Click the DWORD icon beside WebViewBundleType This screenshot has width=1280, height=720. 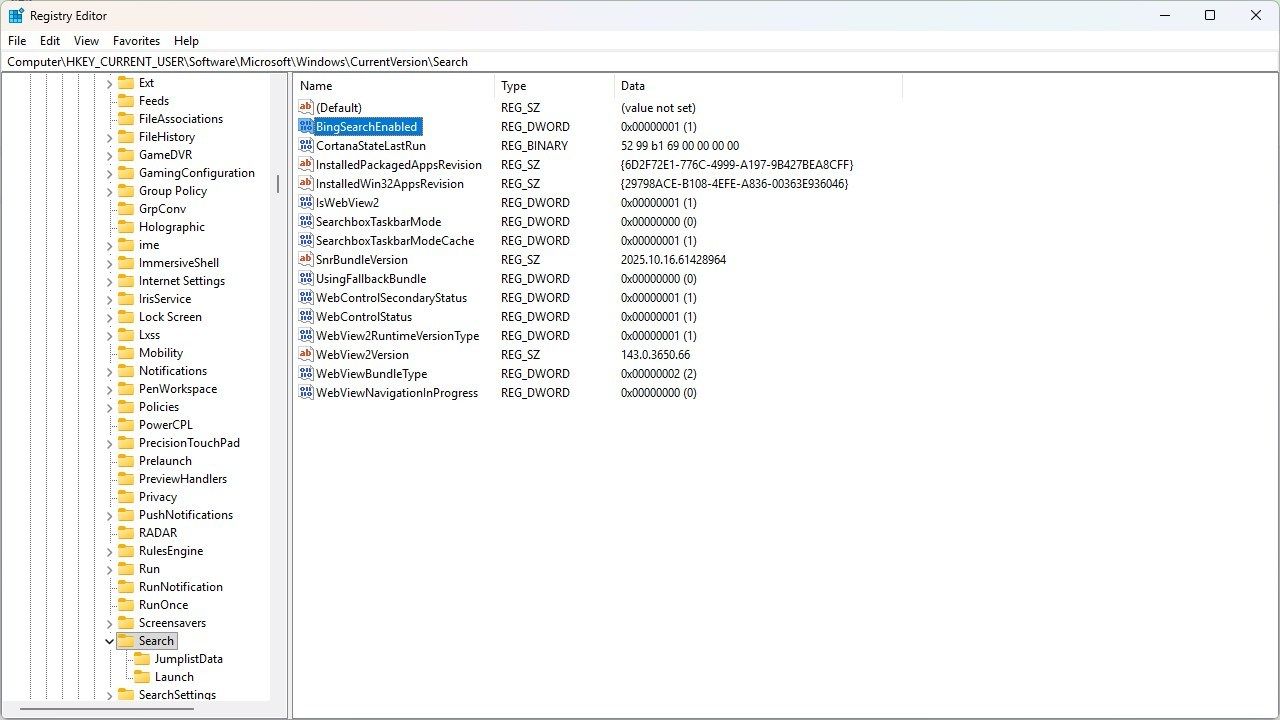(x=306, y=374)
